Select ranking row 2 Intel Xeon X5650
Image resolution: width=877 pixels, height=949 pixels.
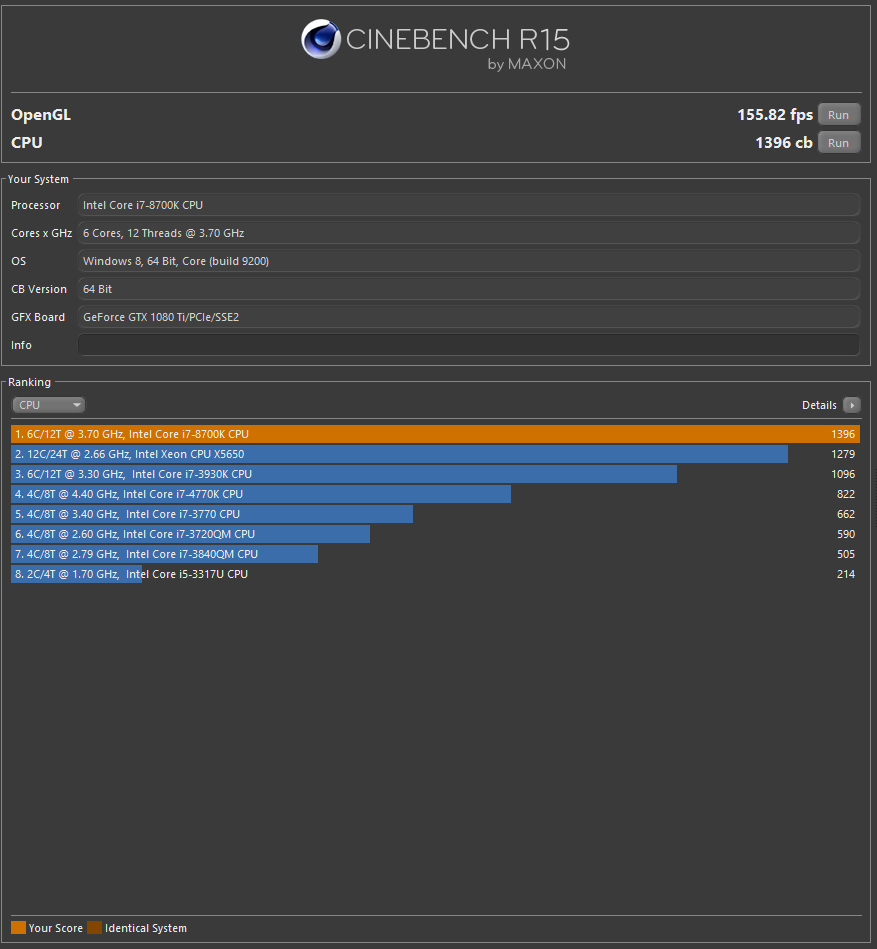(x=435, y=454)
